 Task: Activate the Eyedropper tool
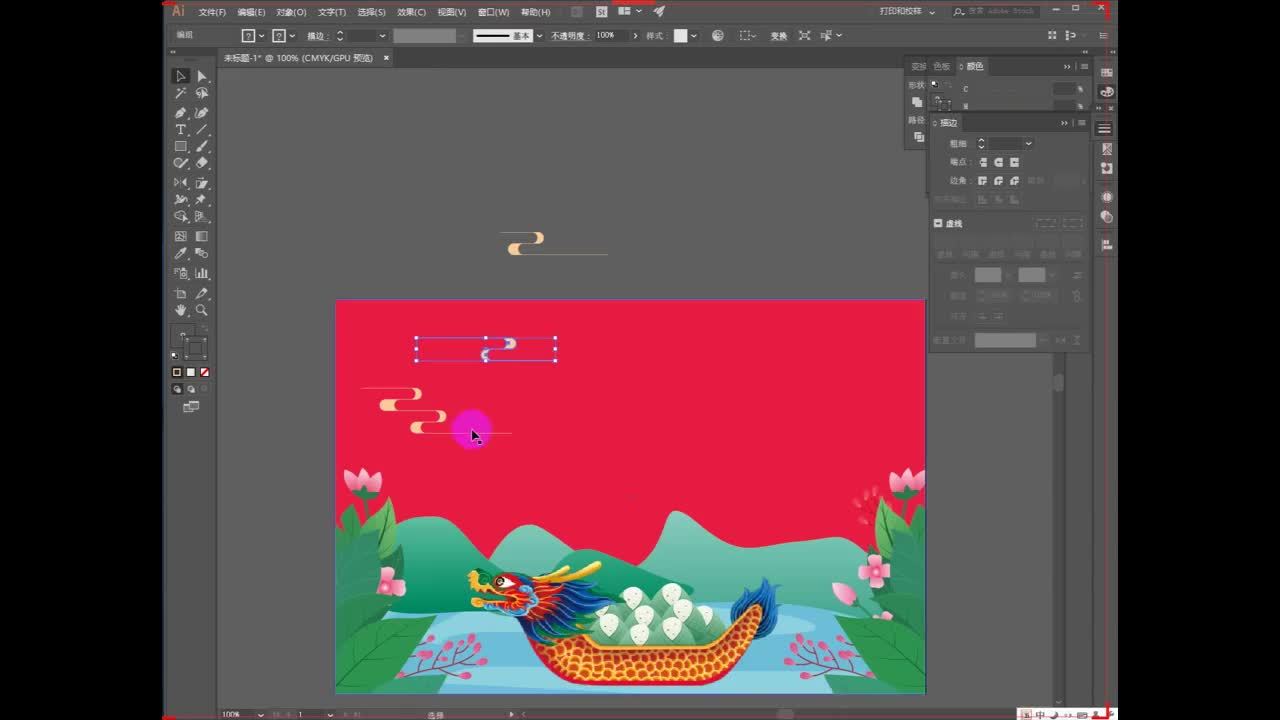[181, 254]
